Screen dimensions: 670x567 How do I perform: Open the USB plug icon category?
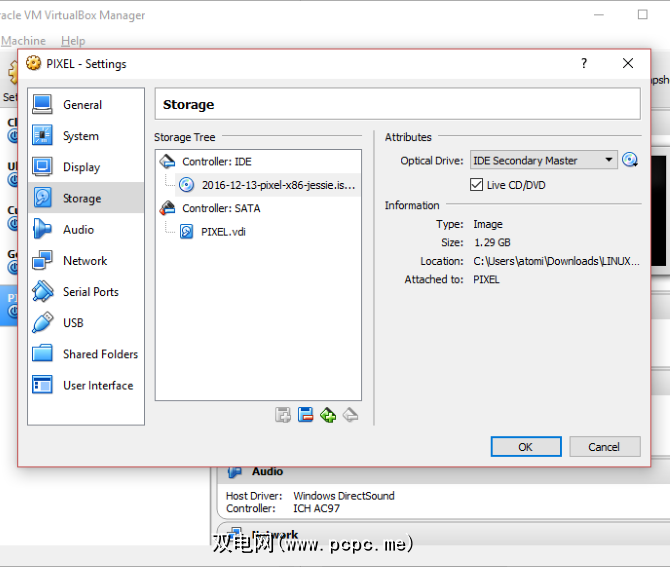click(42, 323)
